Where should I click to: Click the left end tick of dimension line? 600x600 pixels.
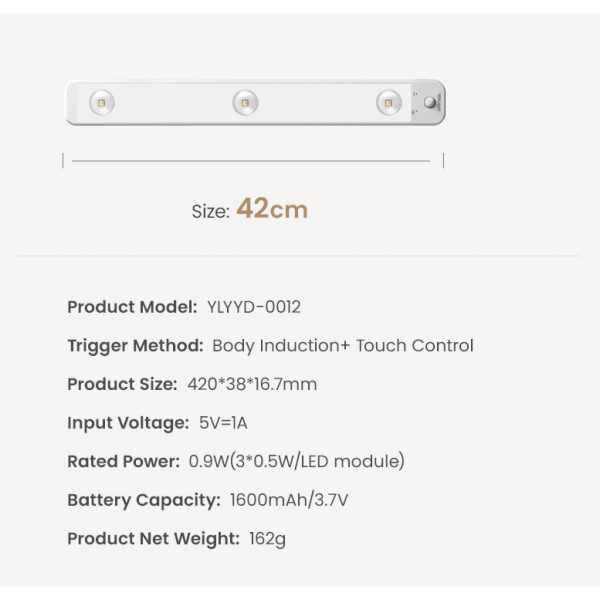pos(63,160)
